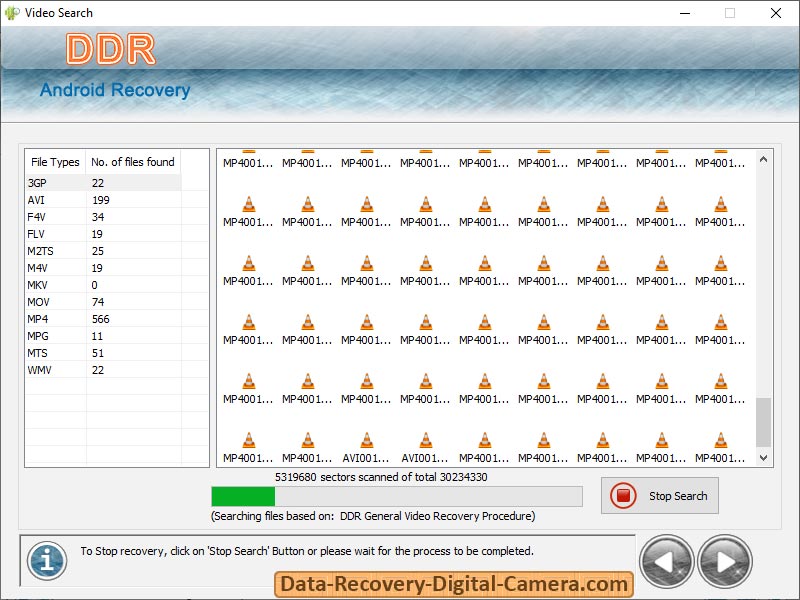Select the MKV entry with 0 files

(60, 285)
